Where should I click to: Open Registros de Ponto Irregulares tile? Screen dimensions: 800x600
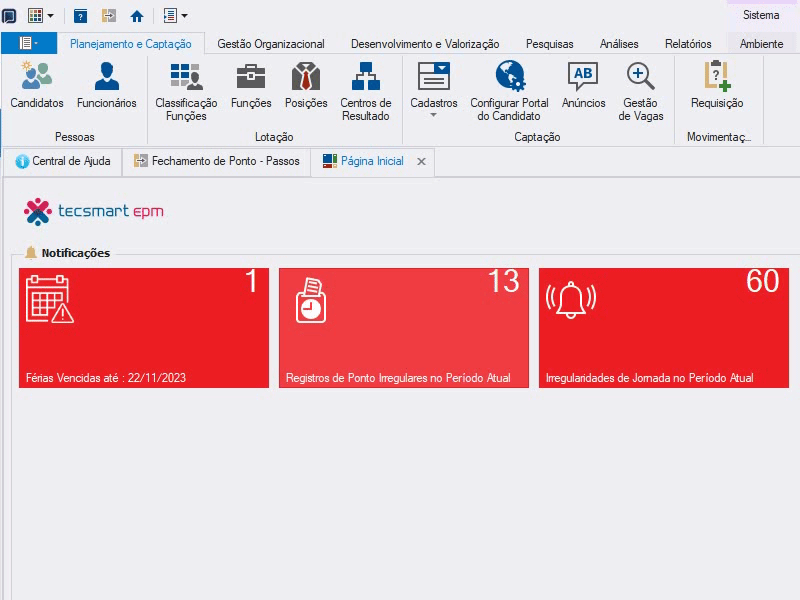pyautogui.click(x=404, y=328)
